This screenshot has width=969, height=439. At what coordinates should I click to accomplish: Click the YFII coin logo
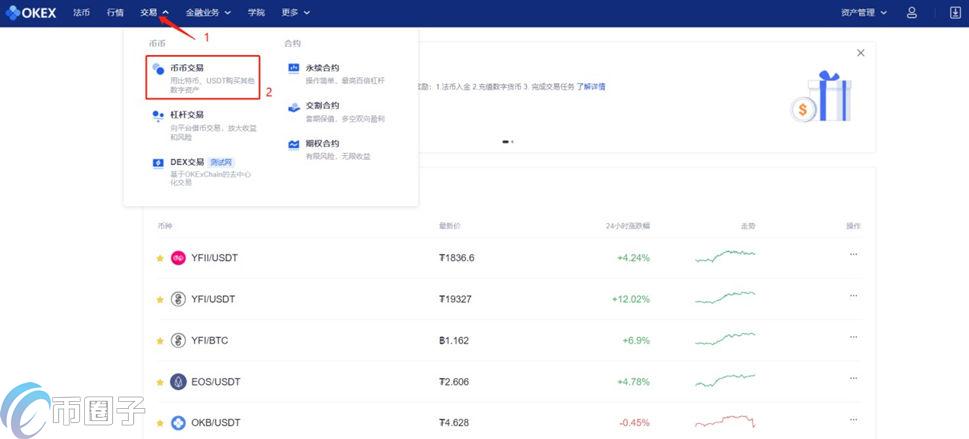click(x=178, y=258)
